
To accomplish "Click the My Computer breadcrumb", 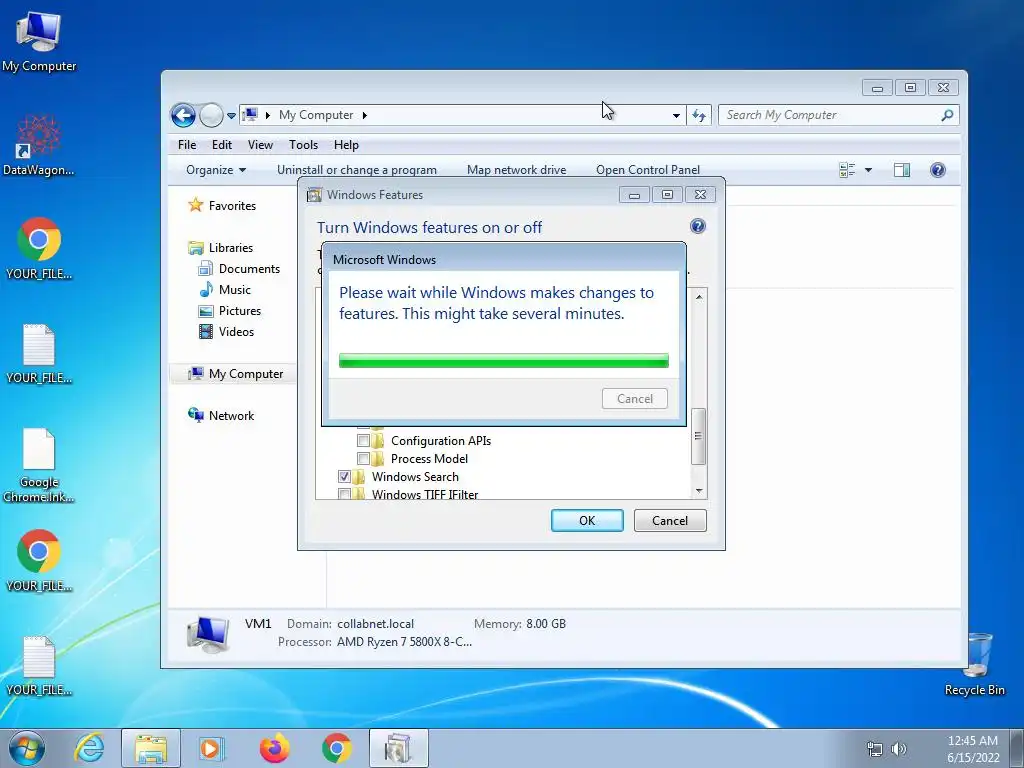I will click(315, 115).
